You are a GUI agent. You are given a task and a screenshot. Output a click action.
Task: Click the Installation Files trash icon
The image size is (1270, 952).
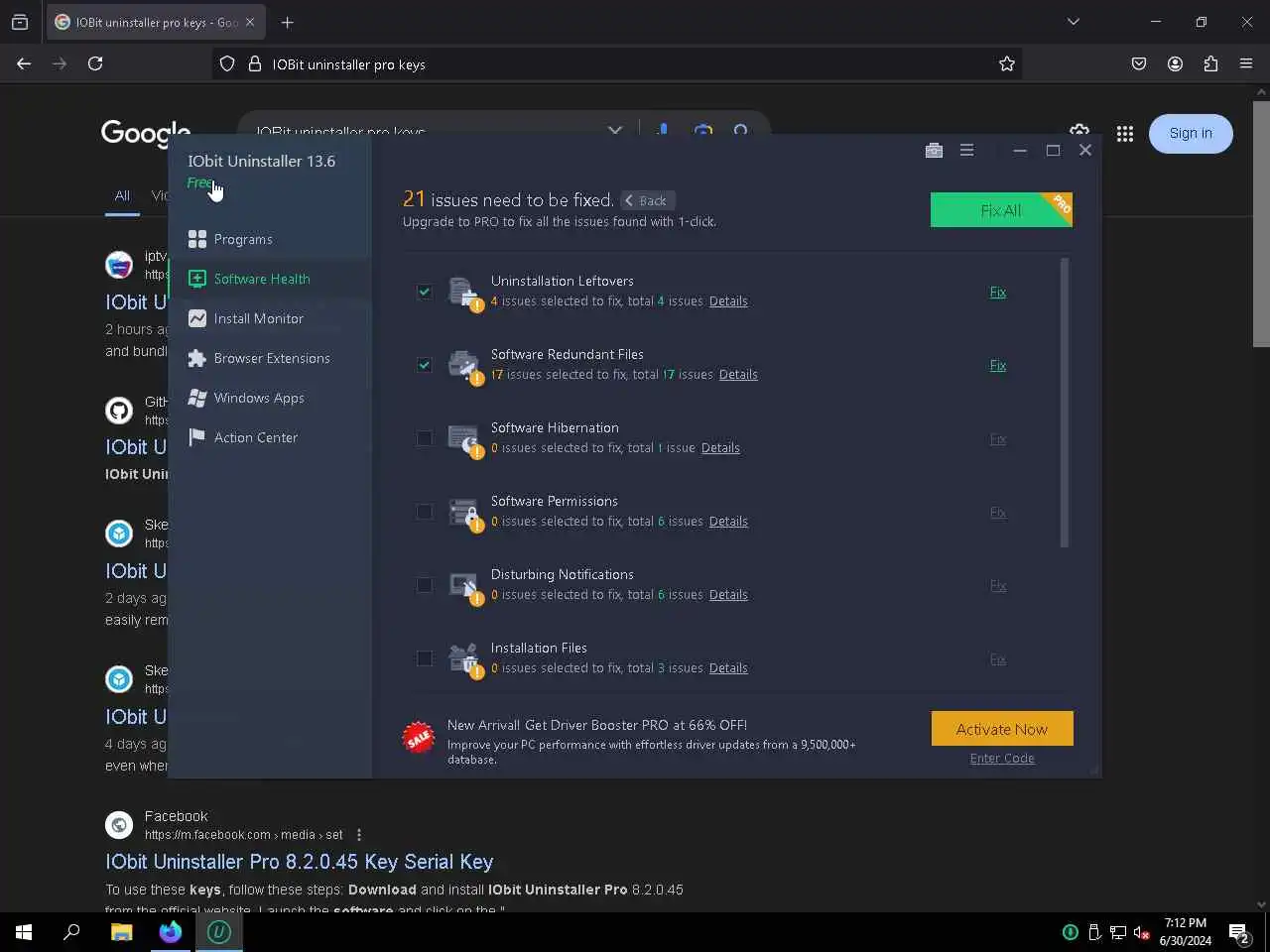[x=464, y=659]
